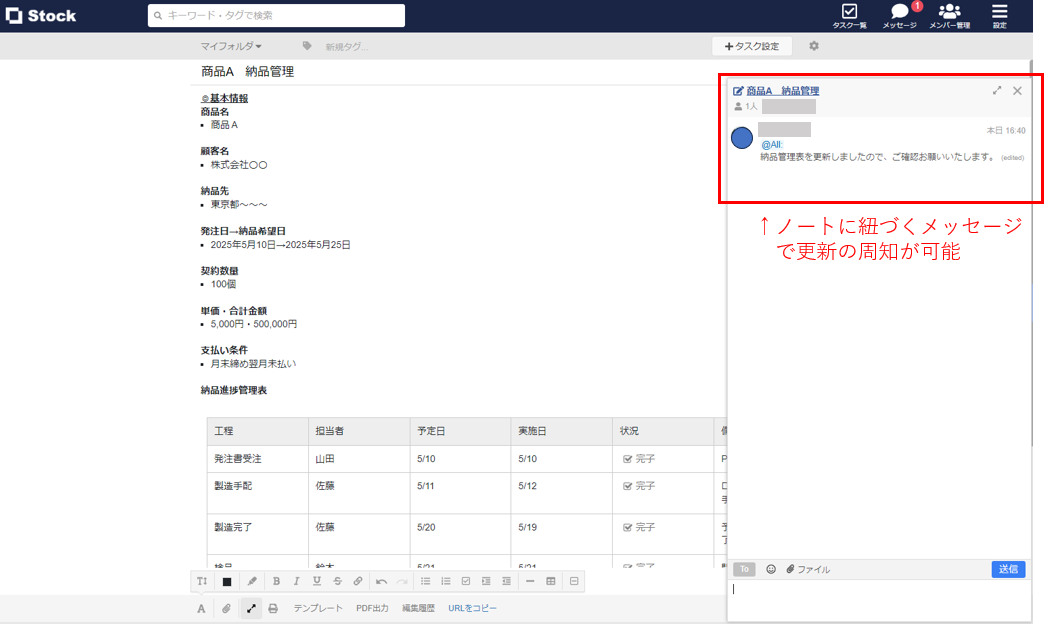Click the +タスク設定 button
1047x624 pixels.
point(752,46)
